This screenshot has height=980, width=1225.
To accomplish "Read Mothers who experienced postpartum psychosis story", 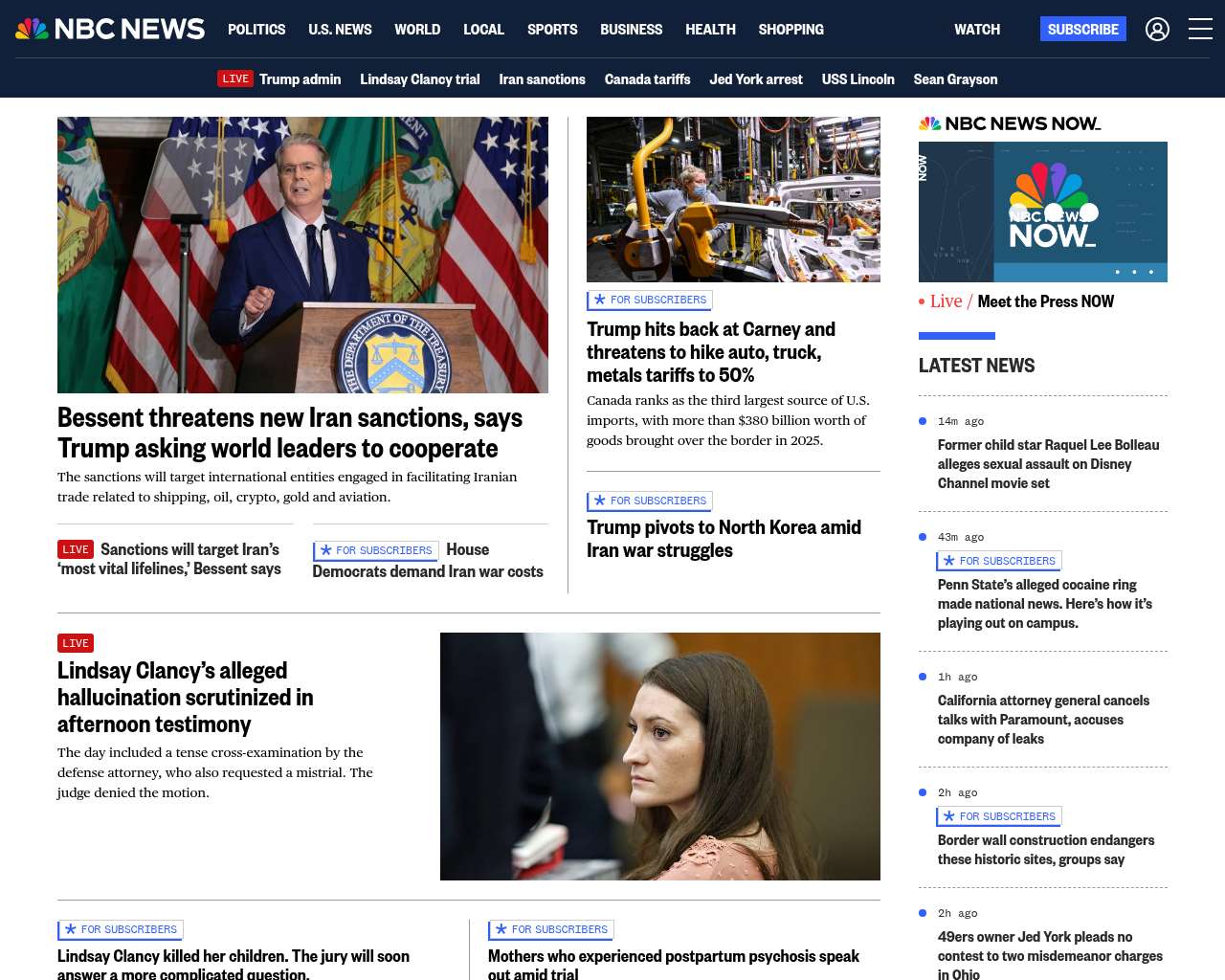I will 674,964.
